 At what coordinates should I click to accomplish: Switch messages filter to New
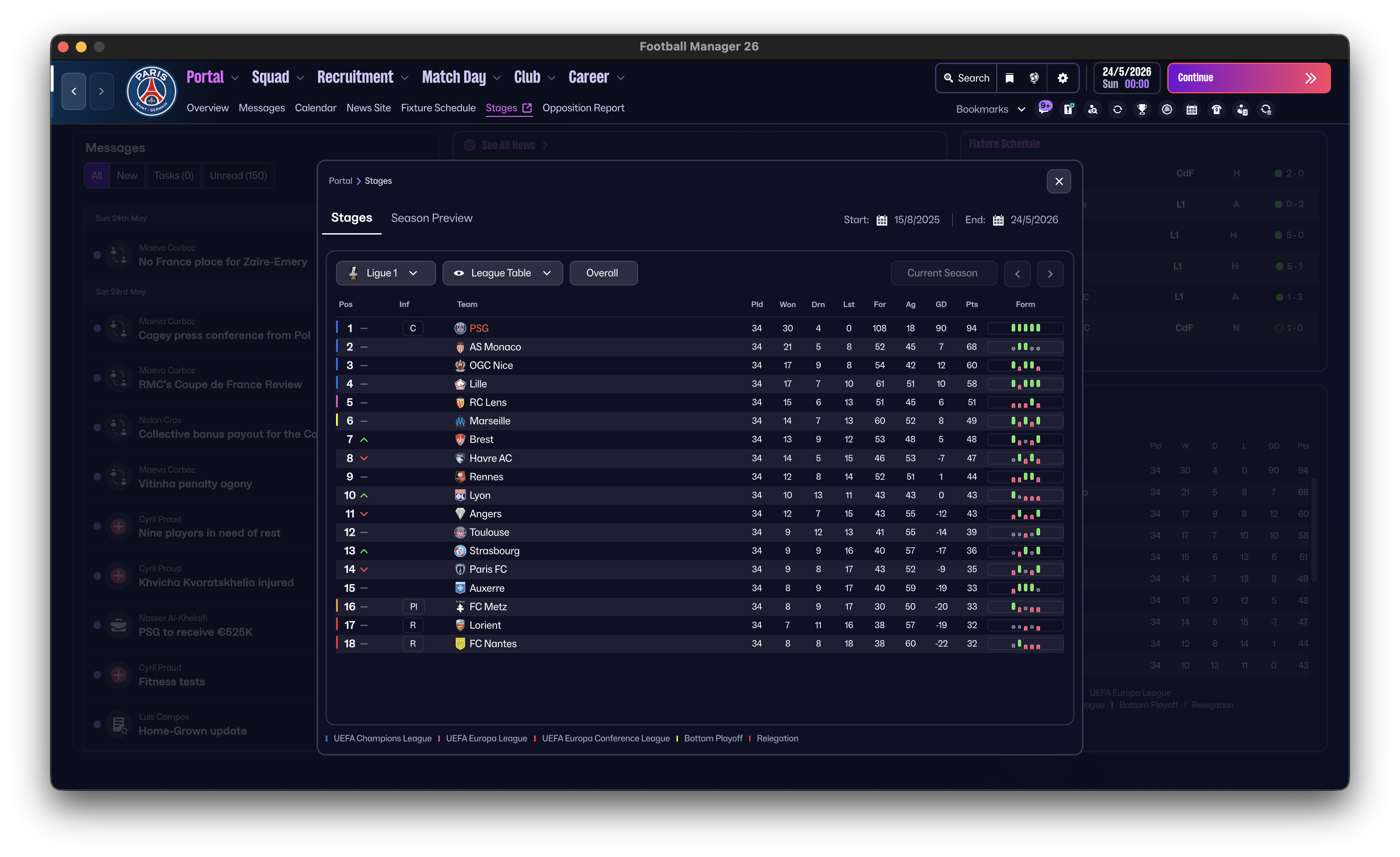pos(127,175)
